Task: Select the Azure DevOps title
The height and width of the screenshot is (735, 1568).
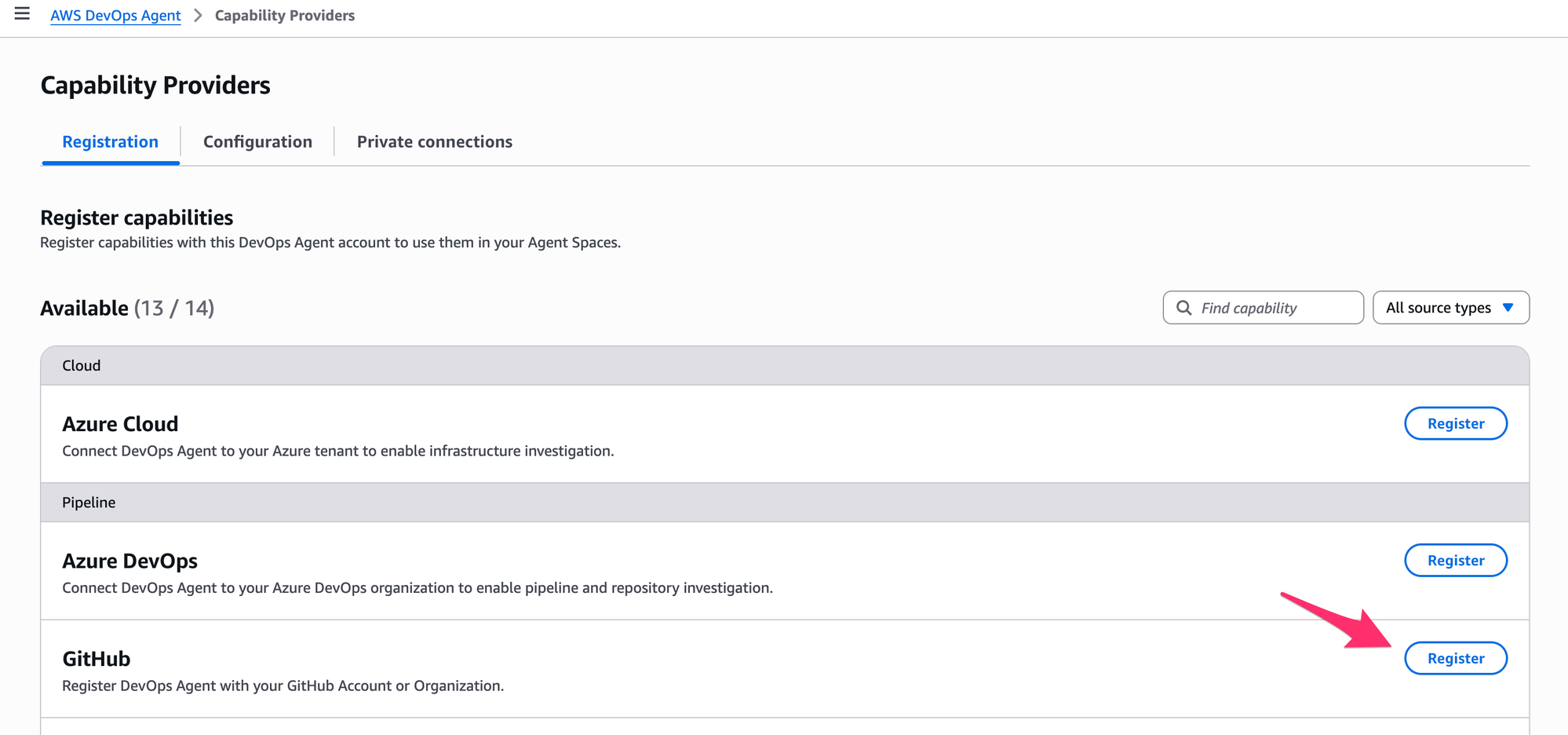Action: [129, 561]
